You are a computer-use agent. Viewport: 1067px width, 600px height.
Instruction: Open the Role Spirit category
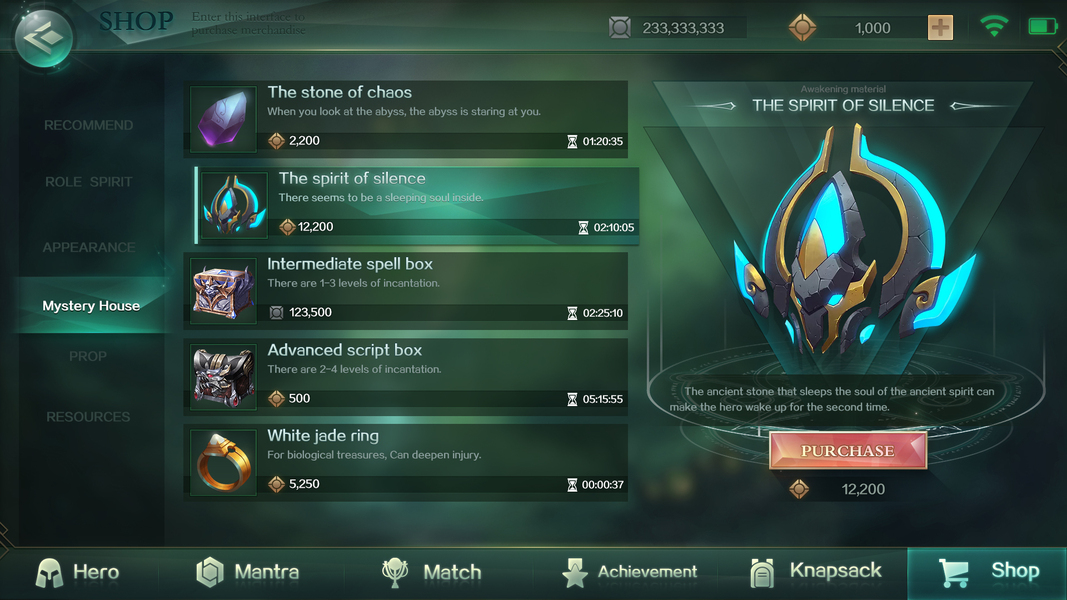[88, 182]
